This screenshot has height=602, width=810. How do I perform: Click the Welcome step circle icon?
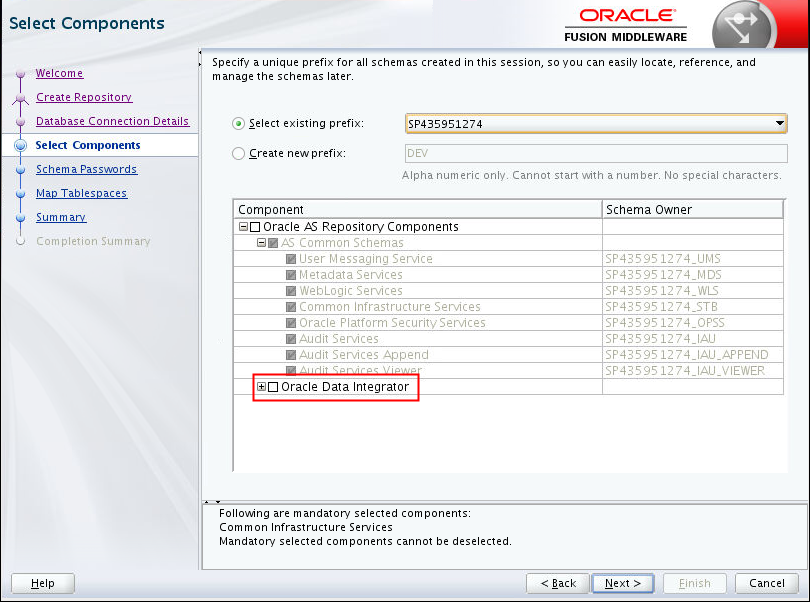(x=22, y=73)
